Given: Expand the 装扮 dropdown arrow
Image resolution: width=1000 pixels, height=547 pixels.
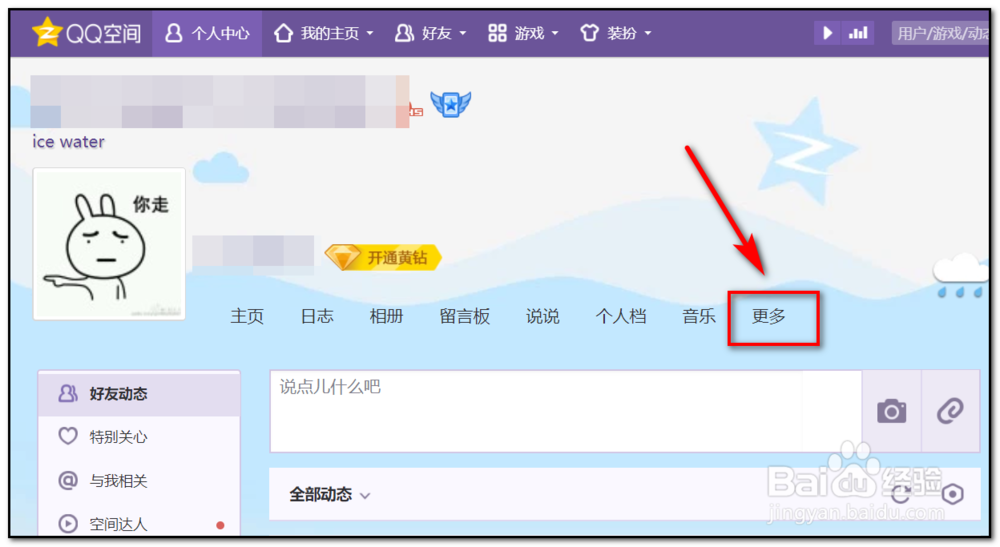Looking at the screenshot, I should (x=647, y=33).
